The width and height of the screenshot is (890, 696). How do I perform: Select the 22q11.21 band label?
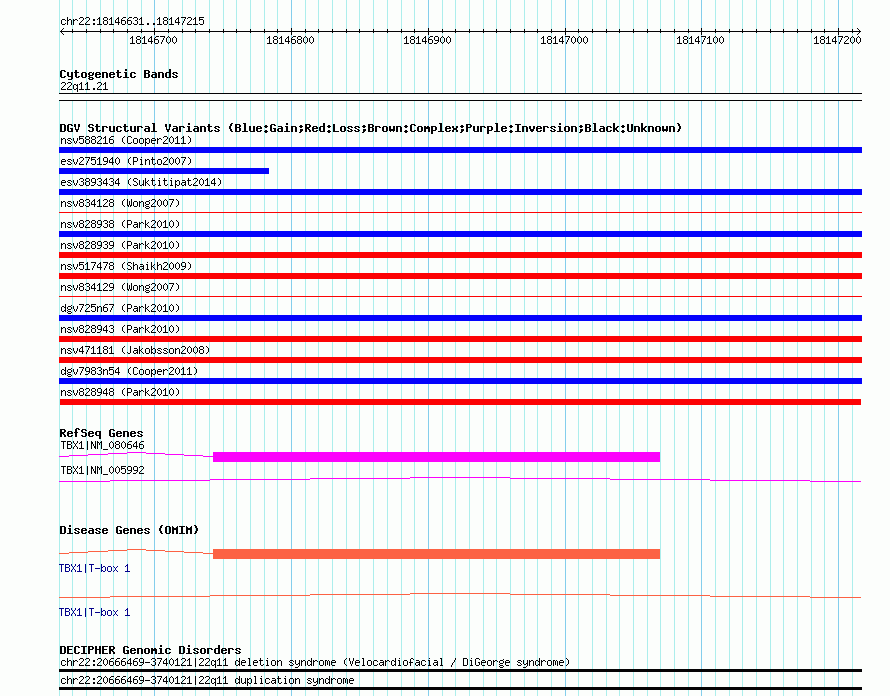click(x=84, y=86)
